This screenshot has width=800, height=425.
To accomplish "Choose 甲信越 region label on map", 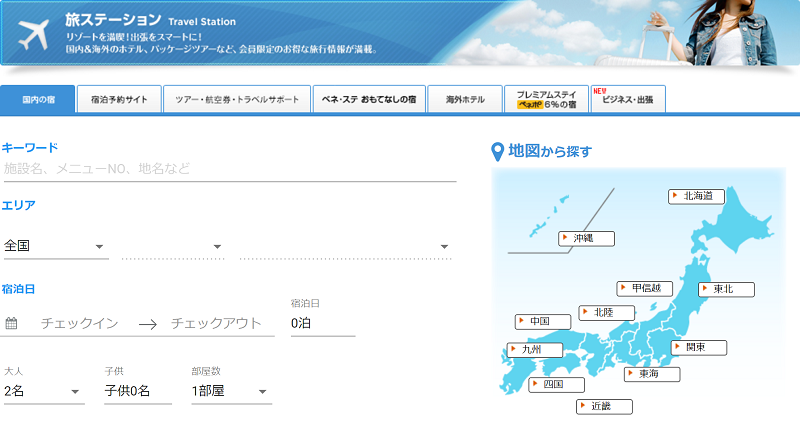I will [x=645, y=288].
